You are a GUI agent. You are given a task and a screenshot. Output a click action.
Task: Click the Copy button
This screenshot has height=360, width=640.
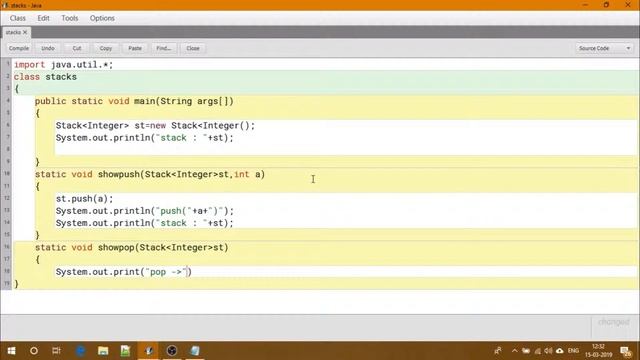[106, 48]
